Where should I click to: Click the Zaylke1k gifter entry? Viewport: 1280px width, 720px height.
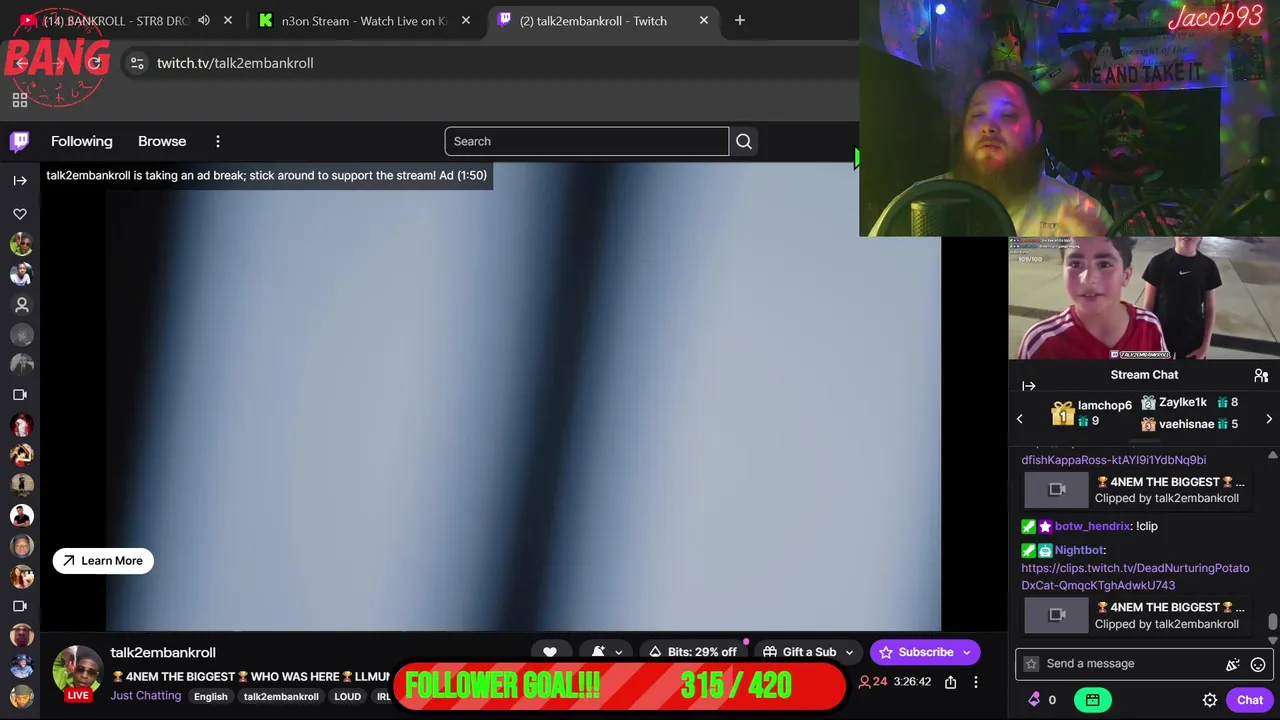tap(1190, 403)
